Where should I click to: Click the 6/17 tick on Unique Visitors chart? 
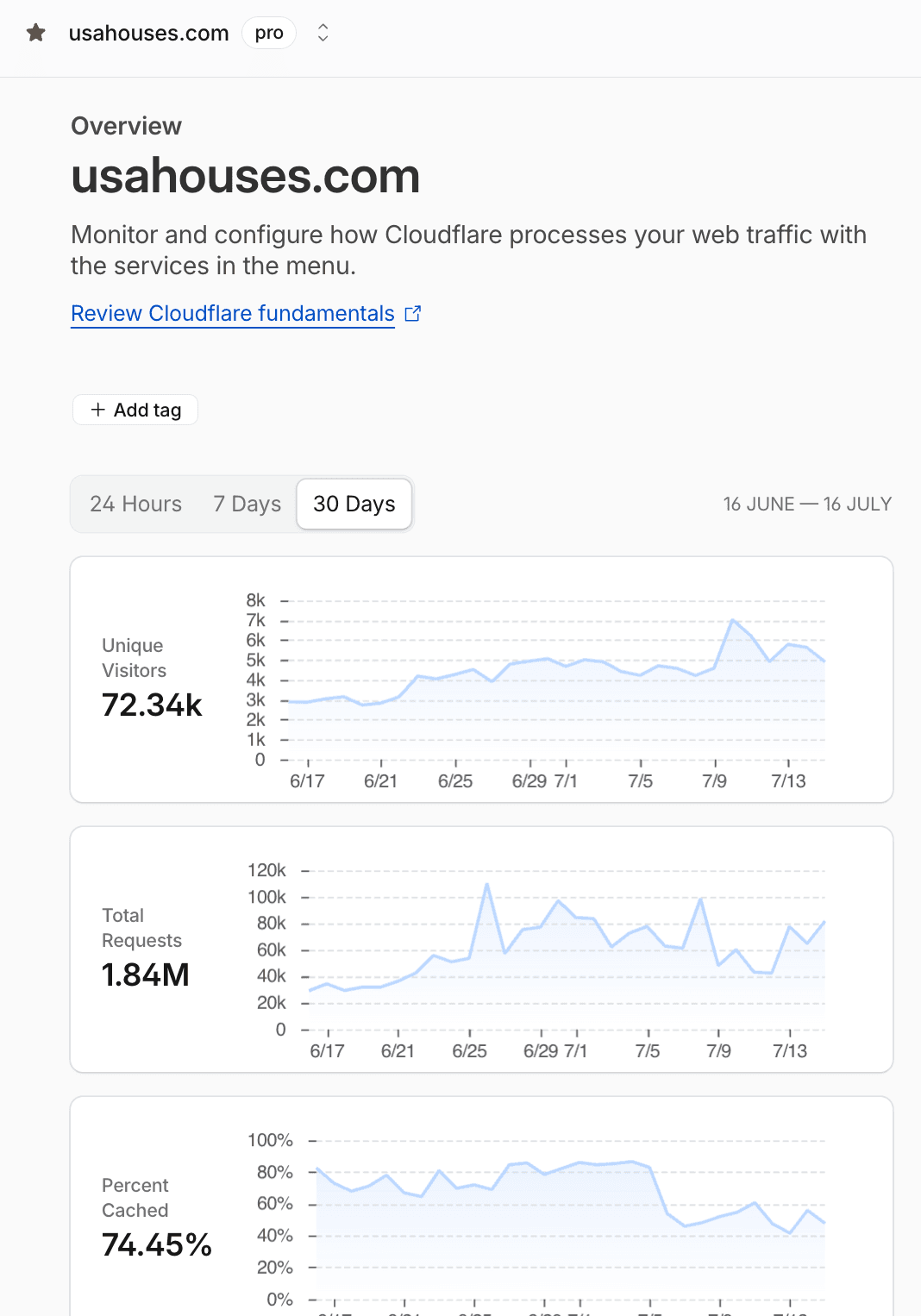(307, 780)
